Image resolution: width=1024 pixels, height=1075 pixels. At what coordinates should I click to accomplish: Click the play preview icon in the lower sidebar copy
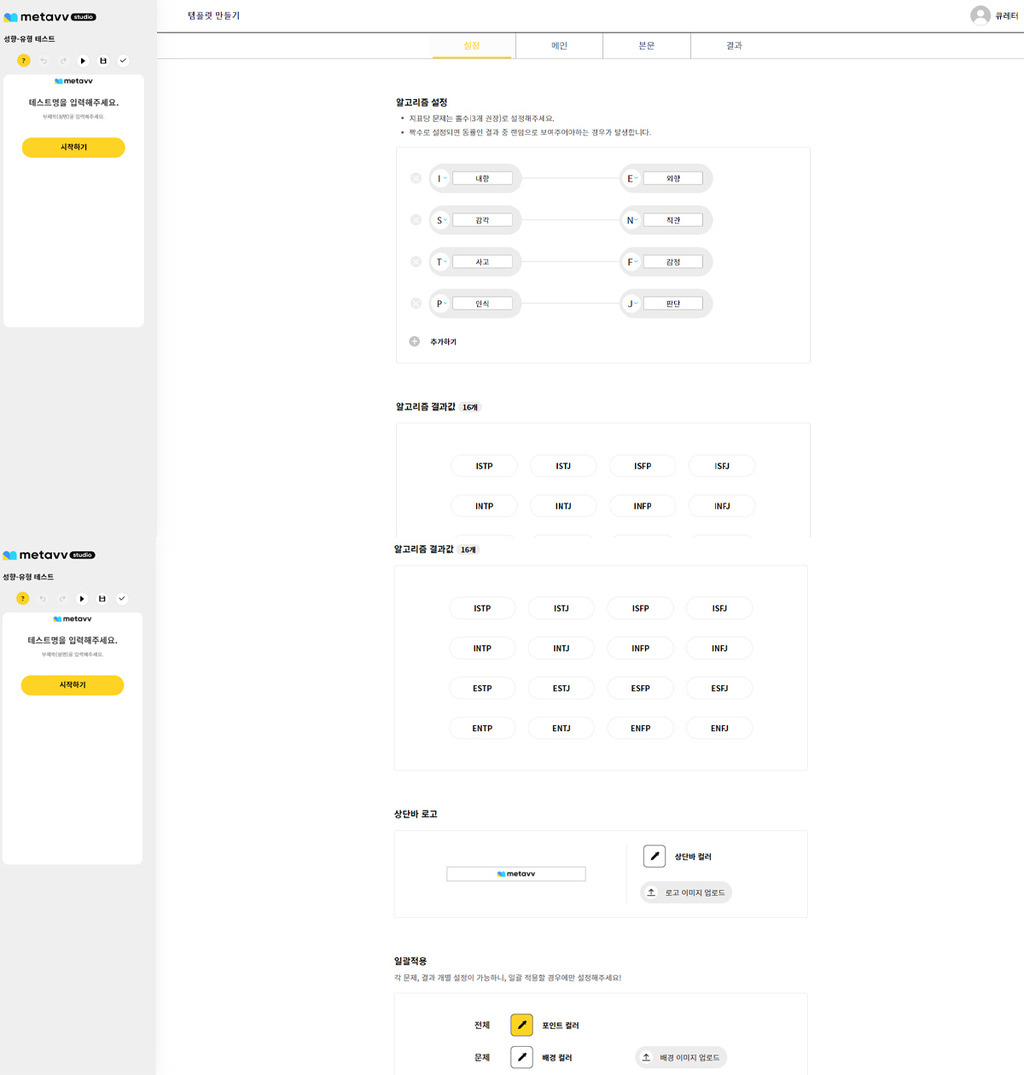tap(82, 599)
